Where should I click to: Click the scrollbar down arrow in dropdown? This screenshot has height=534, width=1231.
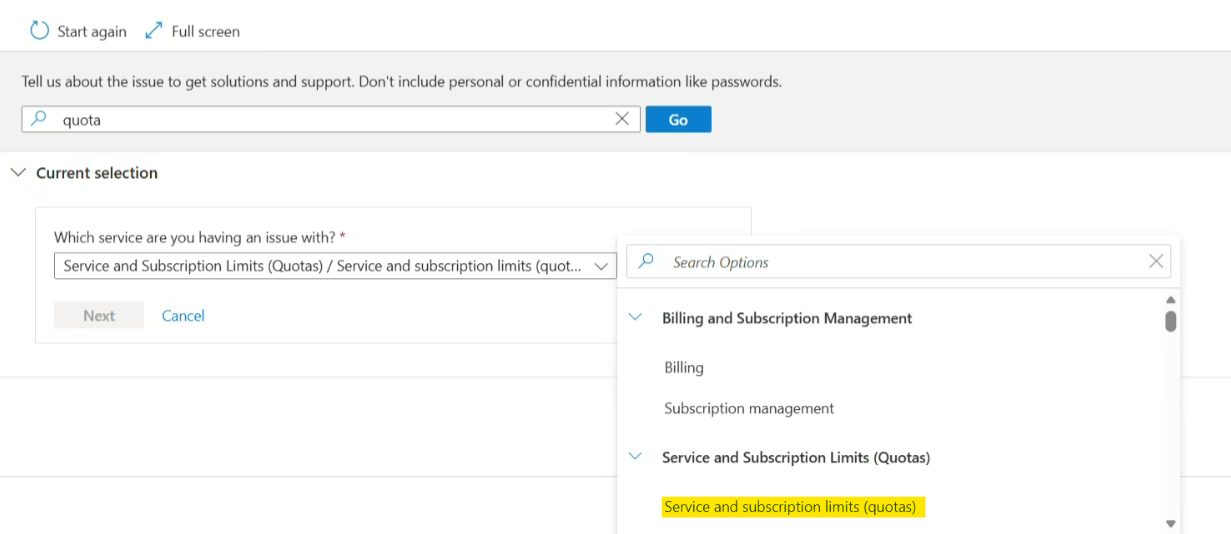[1170, 523]
